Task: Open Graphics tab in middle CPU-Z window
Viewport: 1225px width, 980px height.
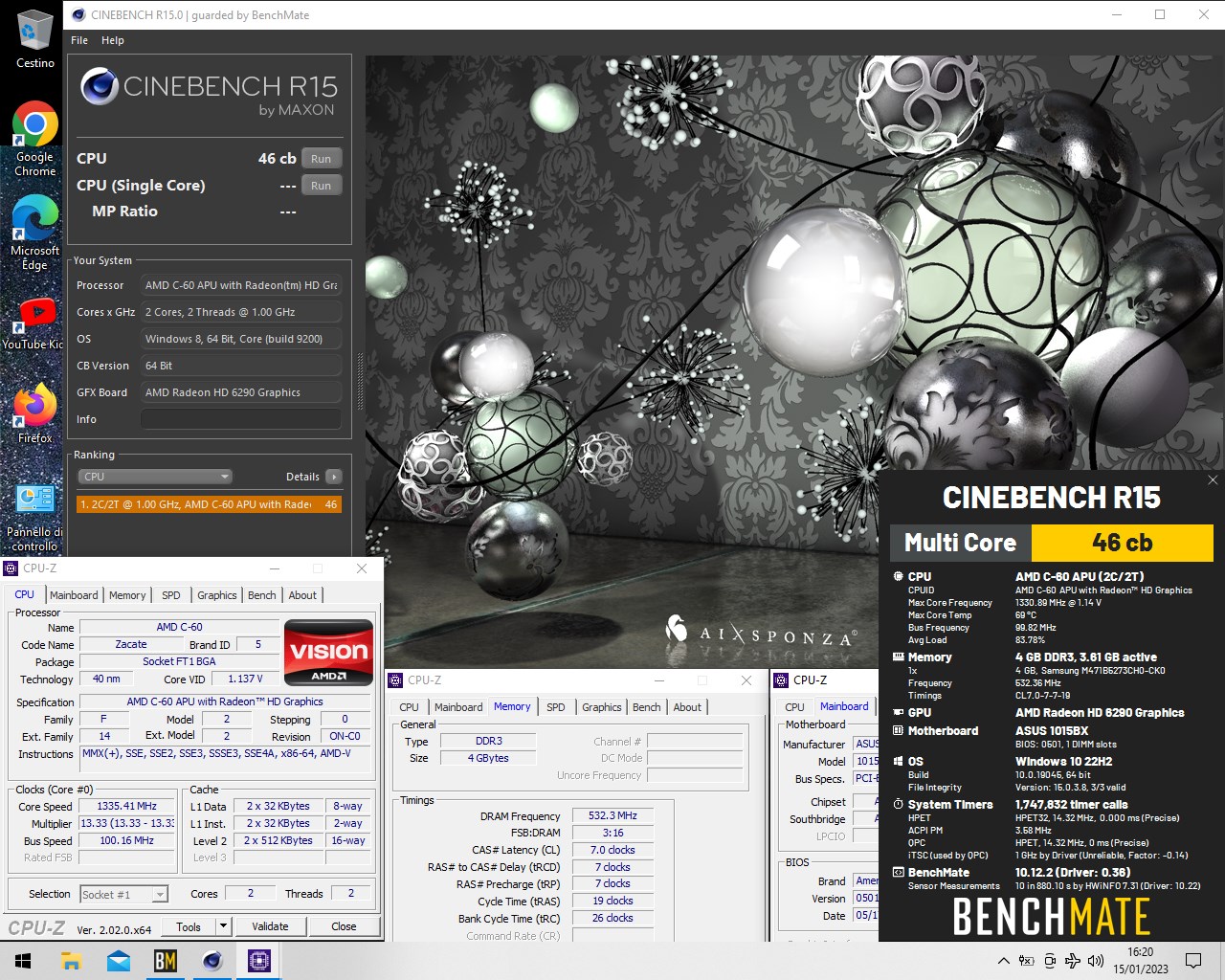Action: point(602,707)
